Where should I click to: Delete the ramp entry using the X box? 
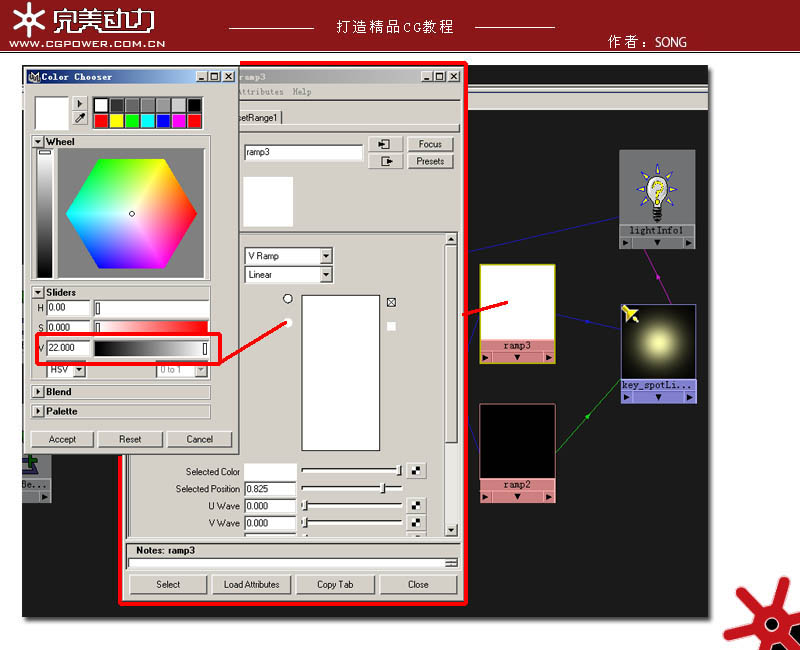(x=391, y=303)
